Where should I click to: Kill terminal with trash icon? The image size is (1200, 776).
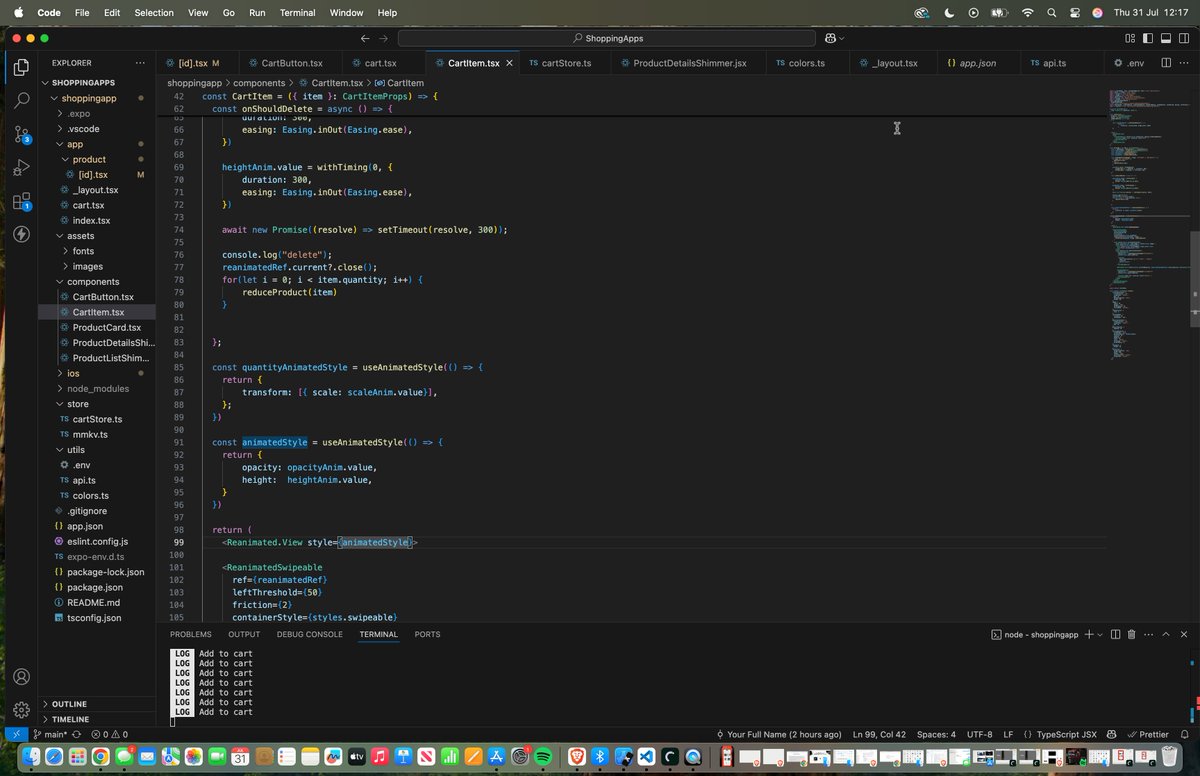[x=1131, y=634]
